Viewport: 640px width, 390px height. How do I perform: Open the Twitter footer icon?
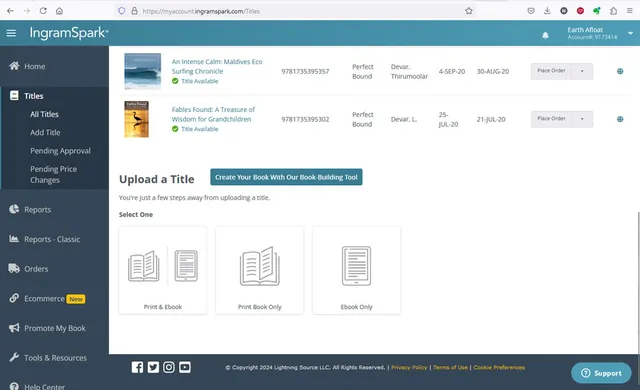(x=153, y=367)
